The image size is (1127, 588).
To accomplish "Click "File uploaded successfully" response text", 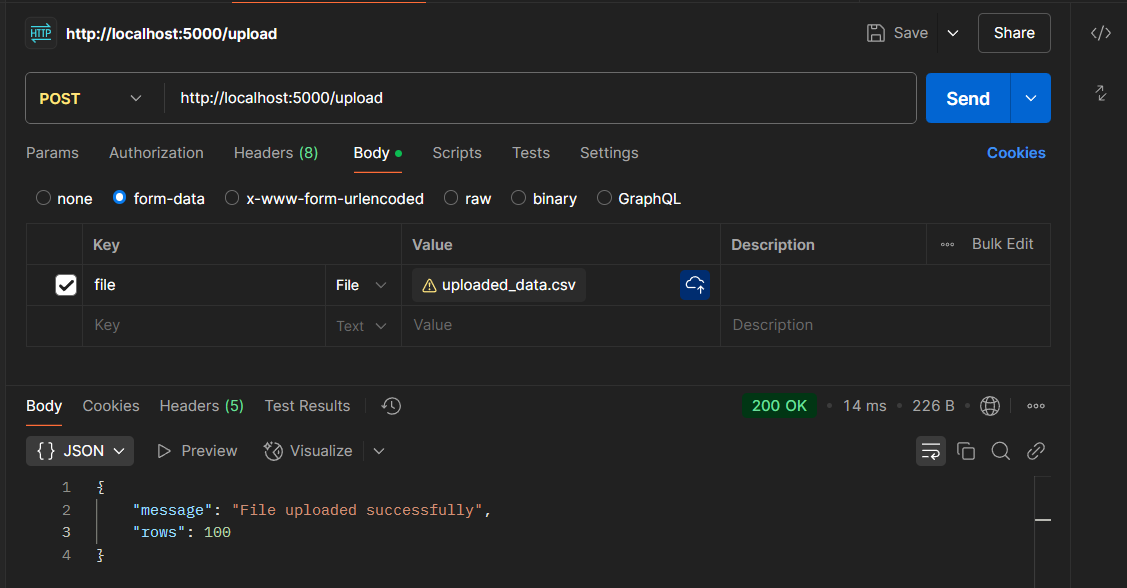I will tap(356, 510).
